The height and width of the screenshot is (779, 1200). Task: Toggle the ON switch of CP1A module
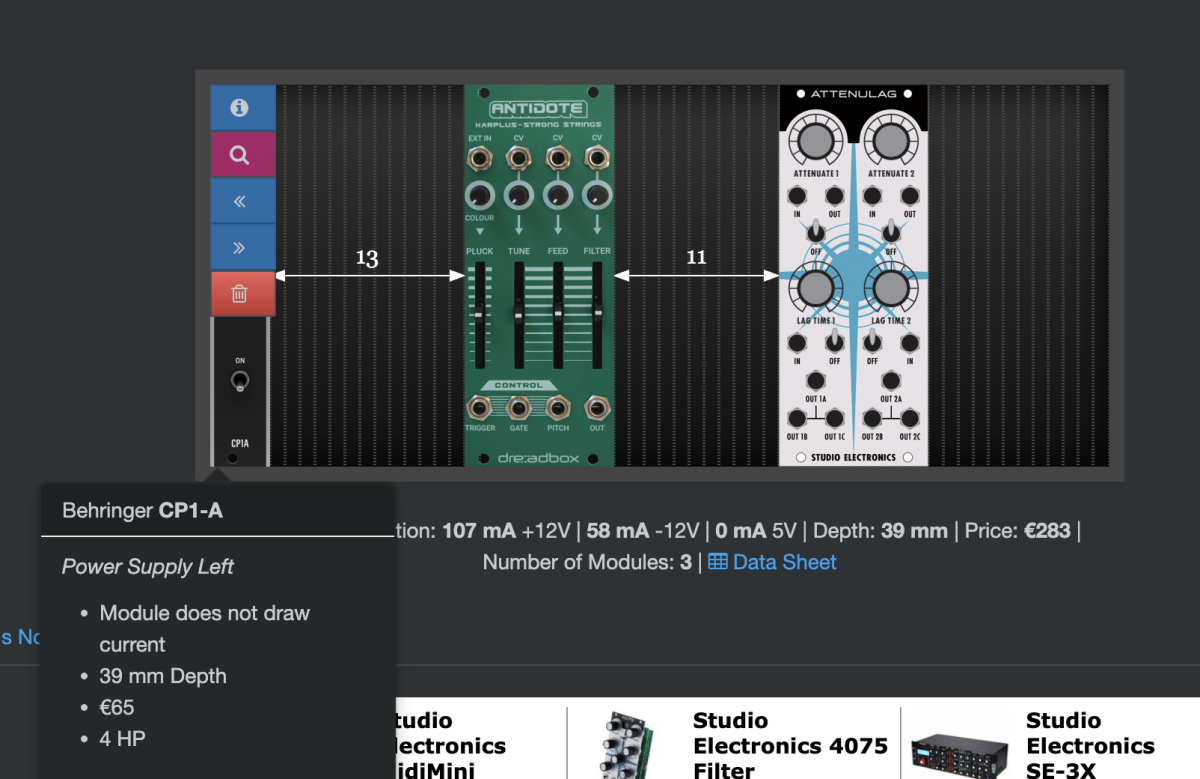click(x=239, y=380)
